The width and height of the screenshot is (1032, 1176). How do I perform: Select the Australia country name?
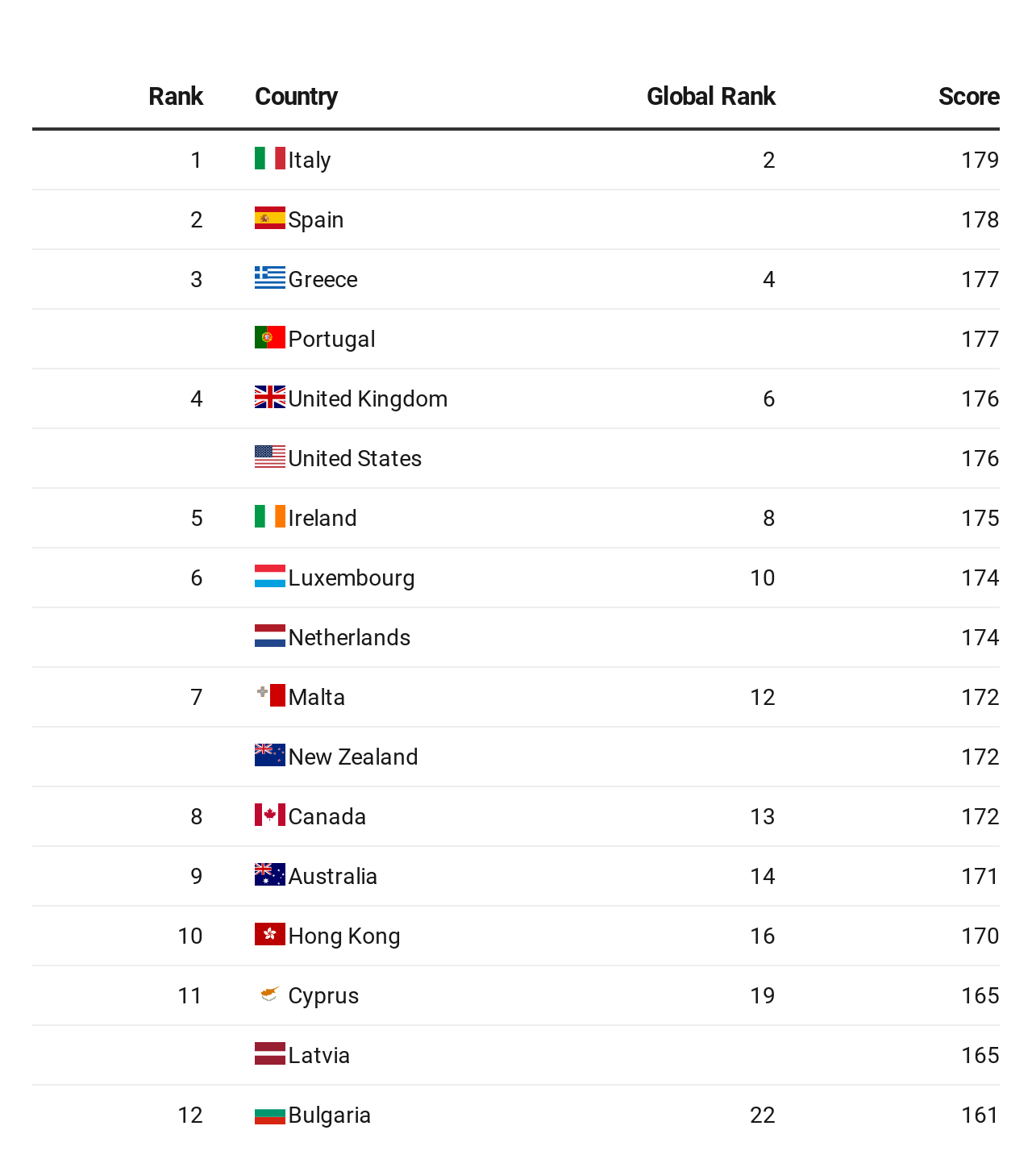tap(332, 876)
